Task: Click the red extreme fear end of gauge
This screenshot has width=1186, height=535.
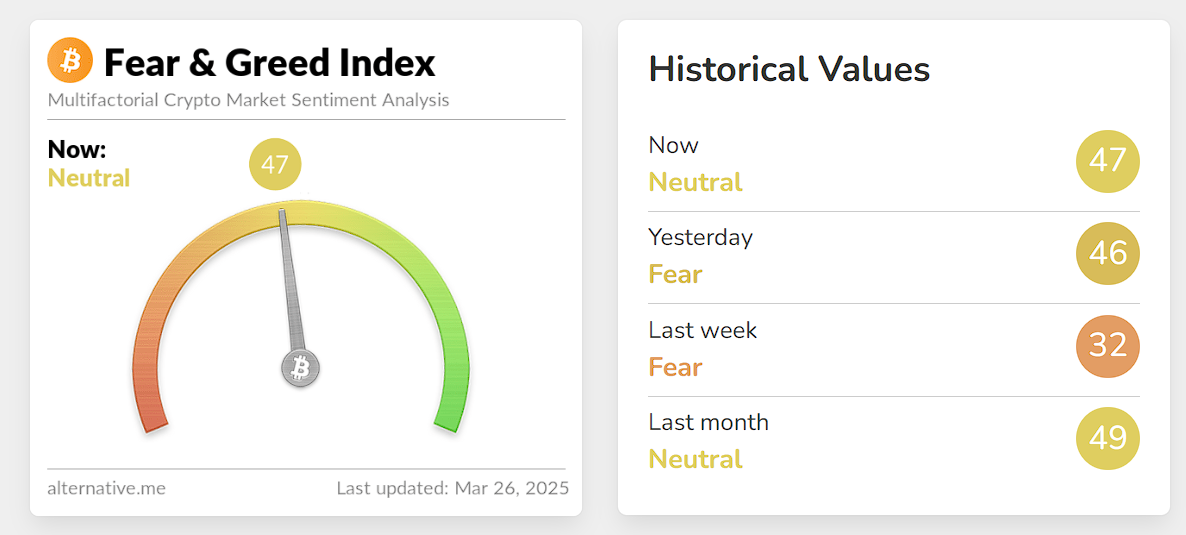Action: (x=150, y=412)
